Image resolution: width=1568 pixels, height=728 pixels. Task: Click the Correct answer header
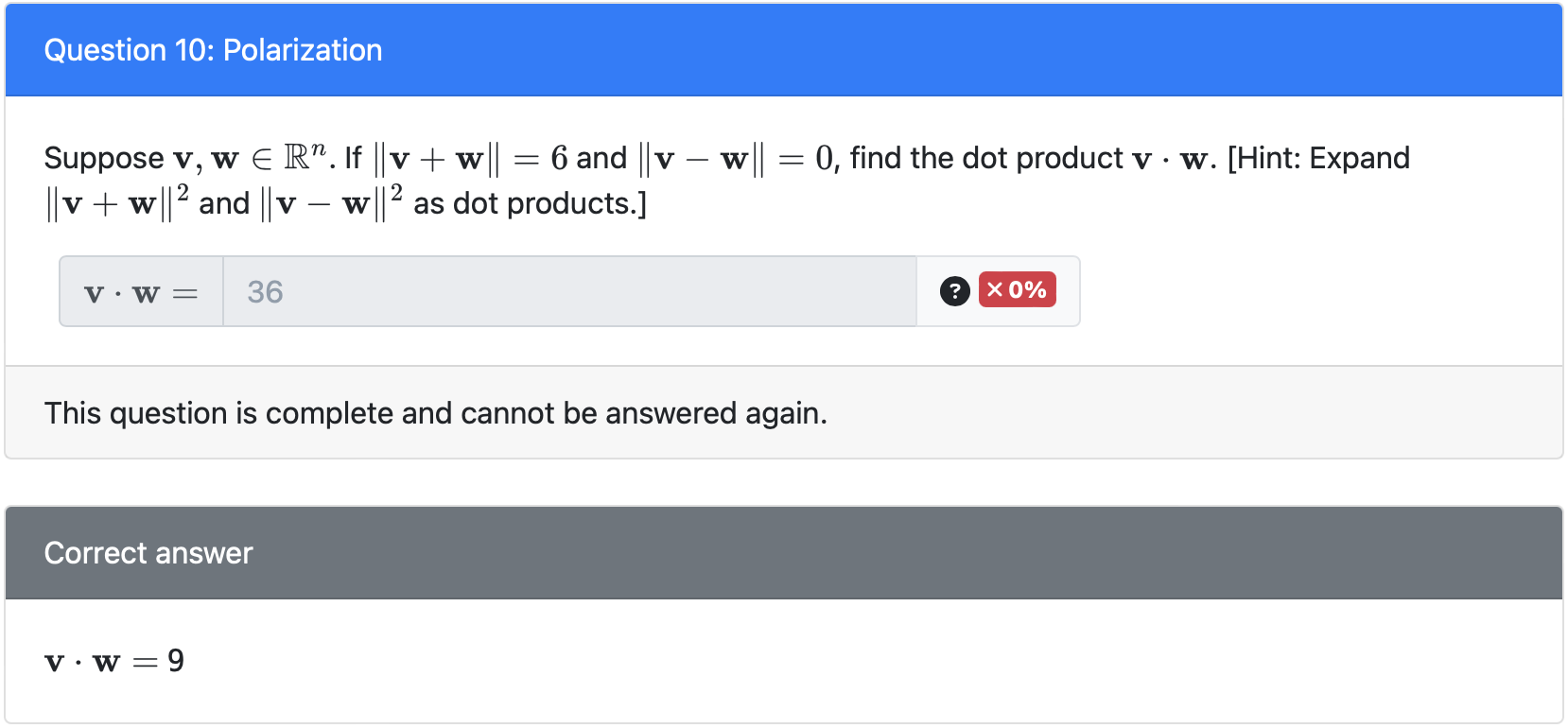(x=148, y=553)
